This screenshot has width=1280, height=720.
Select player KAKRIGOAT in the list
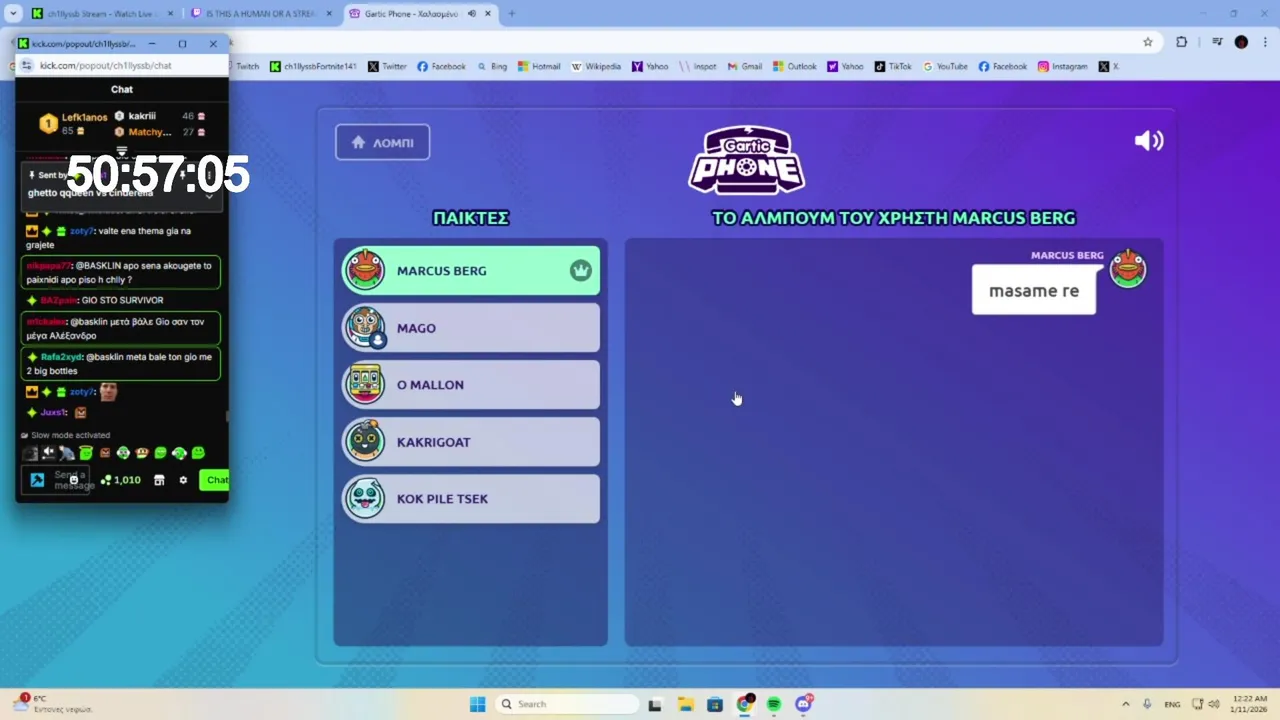[471, 441]
